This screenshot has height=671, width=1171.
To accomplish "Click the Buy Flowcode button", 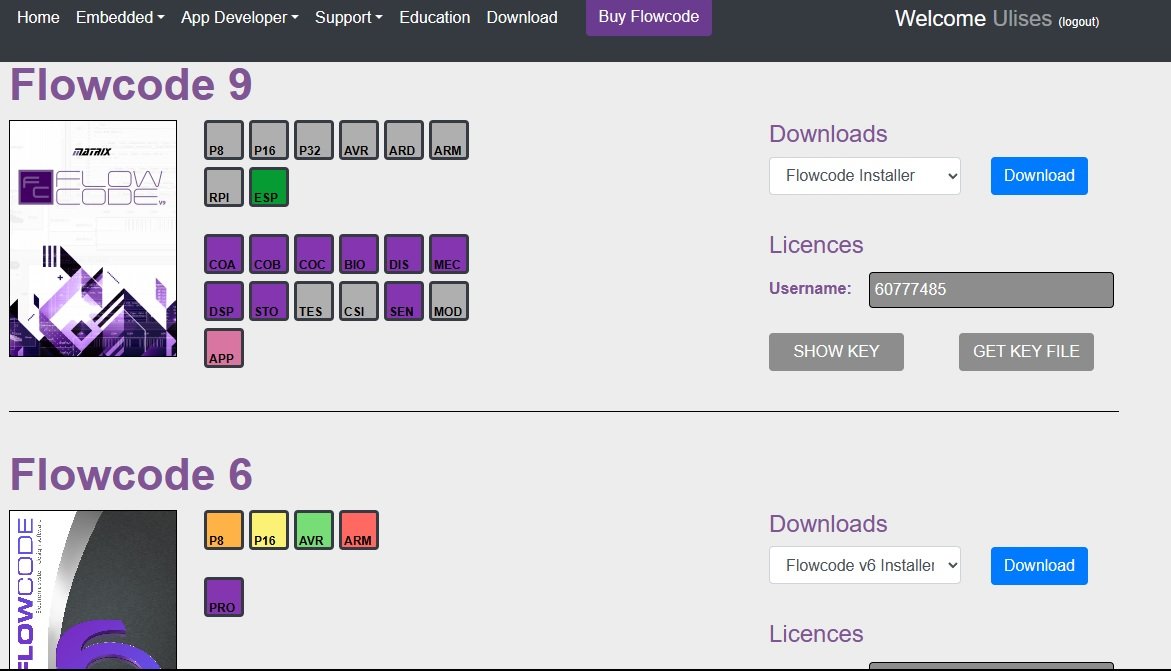I will pos(649,16).
